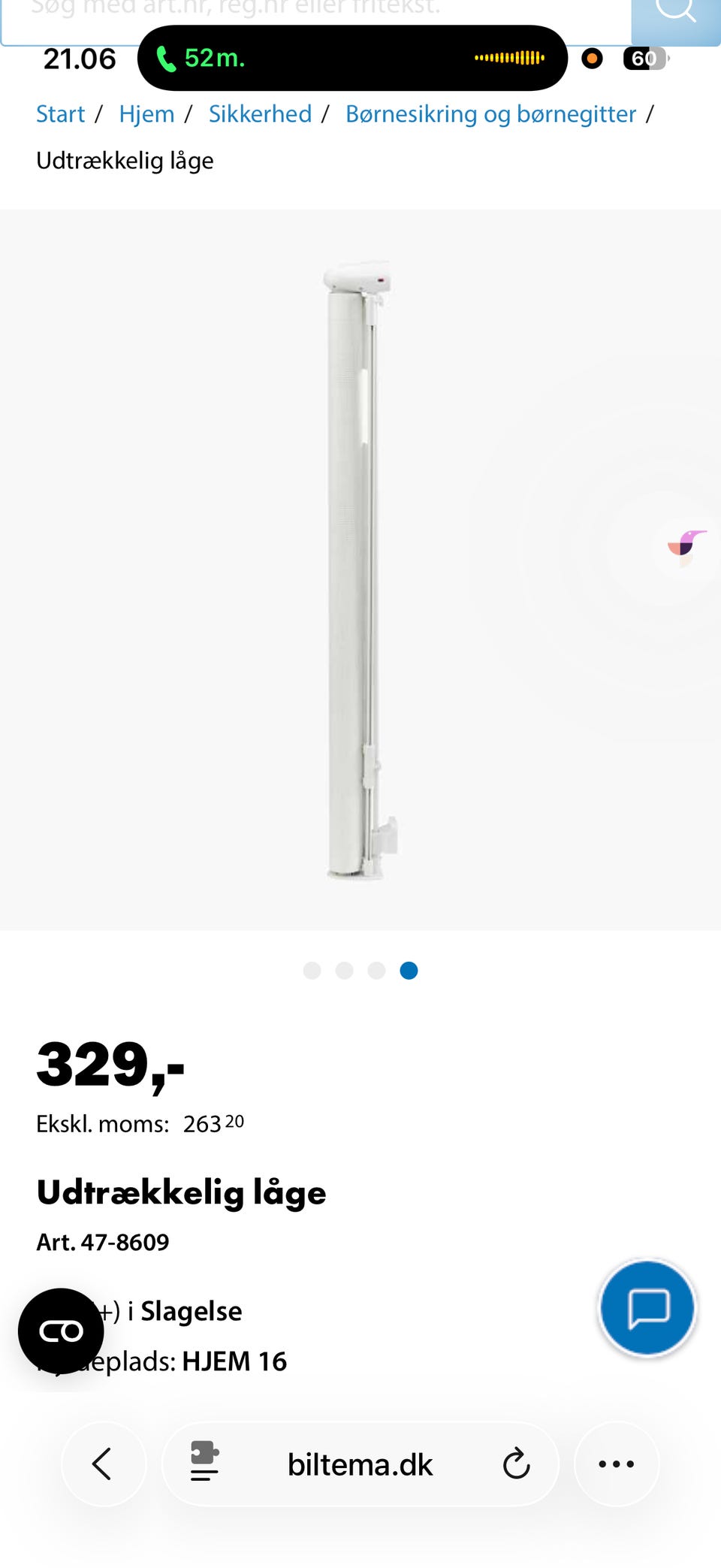Viewport: 721px width, 1568px height.
Task: Open the browser three-dots menu
Action: click(x=617, y=1464)
